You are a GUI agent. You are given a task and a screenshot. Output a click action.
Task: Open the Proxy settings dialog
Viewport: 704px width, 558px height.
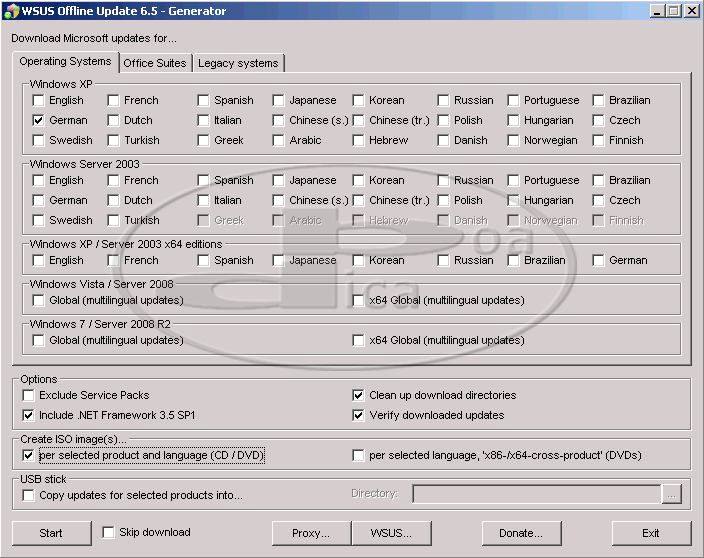[311, 533]
